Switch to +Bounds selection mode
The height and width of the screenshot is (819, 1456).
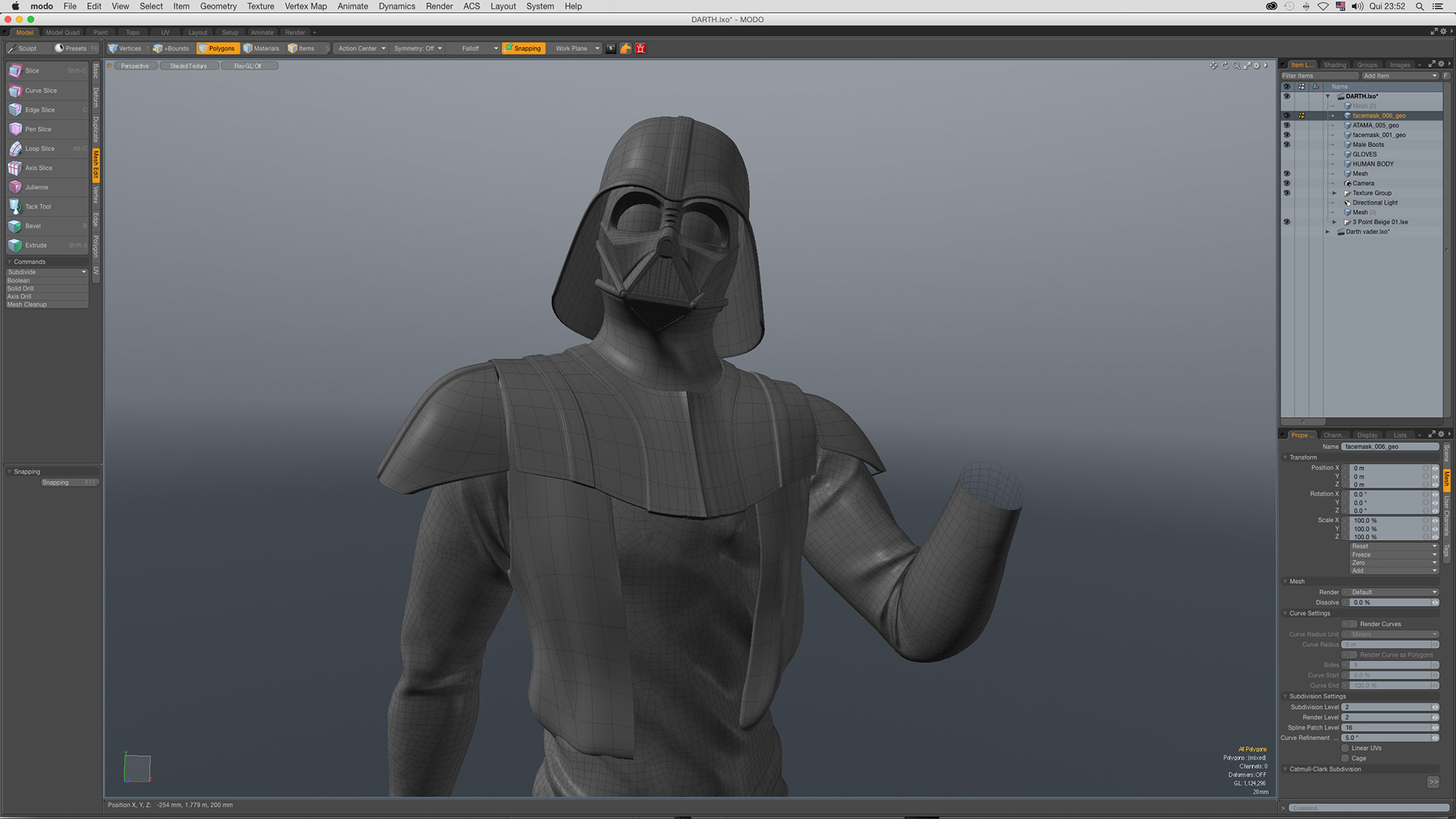pos(171,49)
